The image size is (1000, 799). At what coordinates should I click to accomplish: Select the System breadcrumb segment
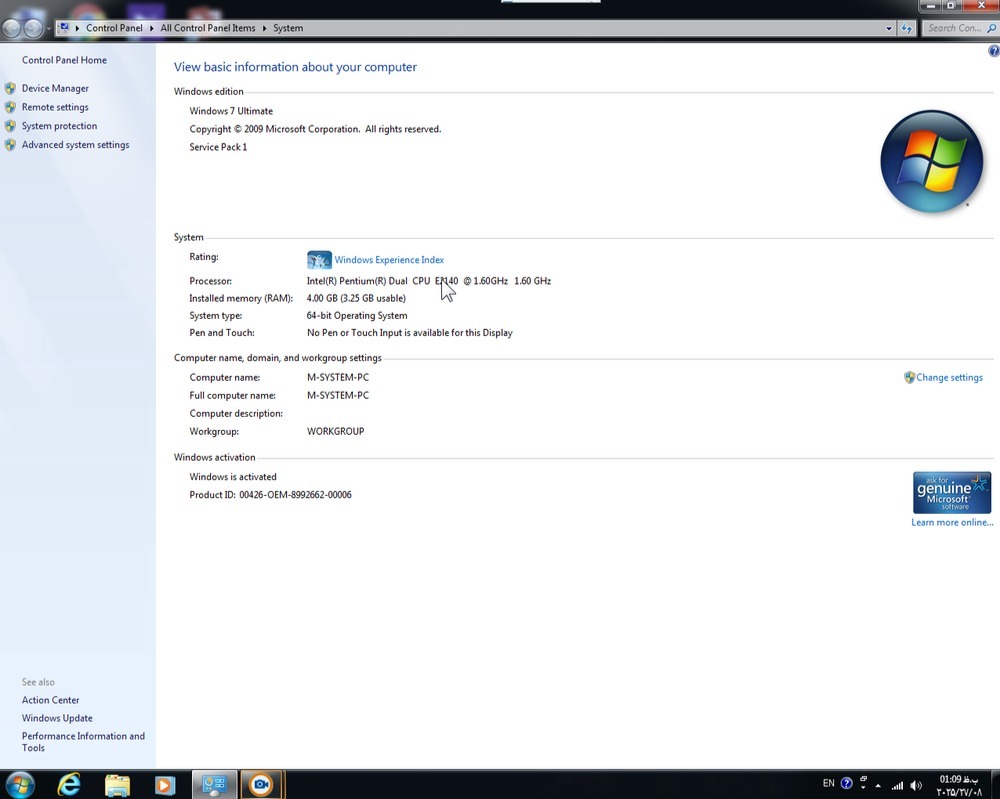point(288,28)
